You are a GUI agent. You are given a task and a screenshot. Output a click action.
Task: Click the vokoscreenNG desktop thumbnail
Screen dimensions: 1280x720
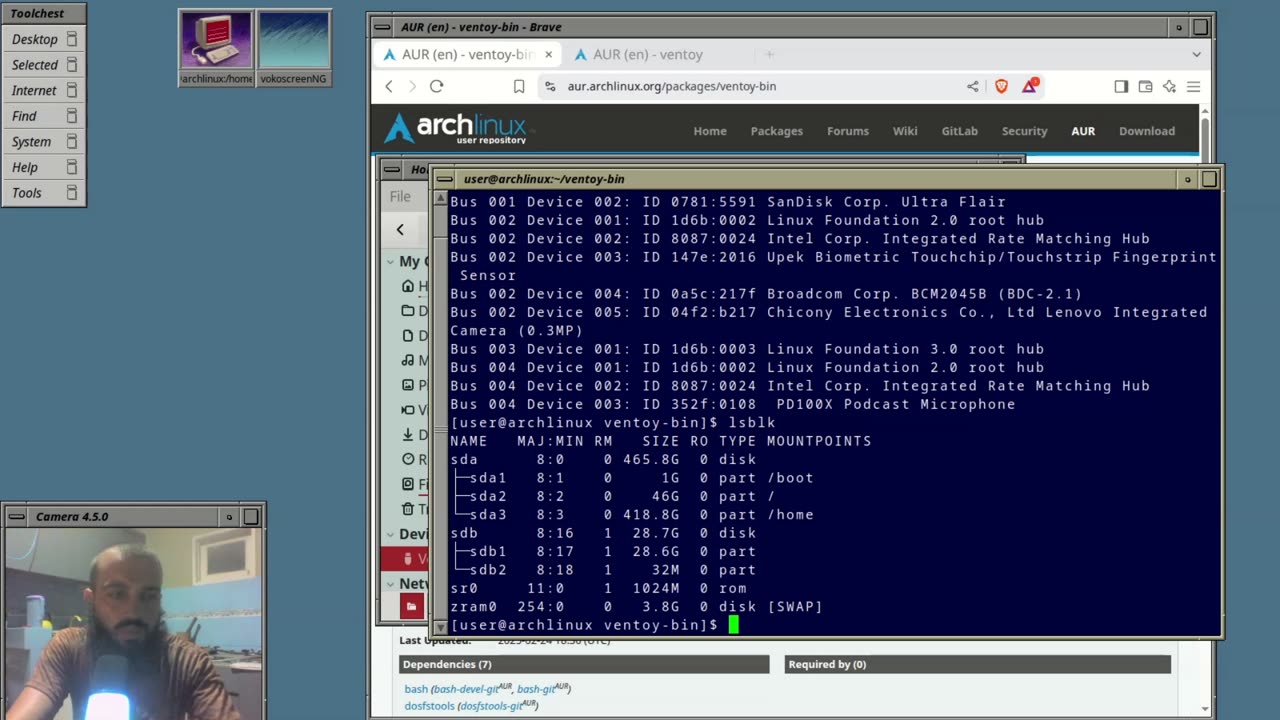(294, 48)
